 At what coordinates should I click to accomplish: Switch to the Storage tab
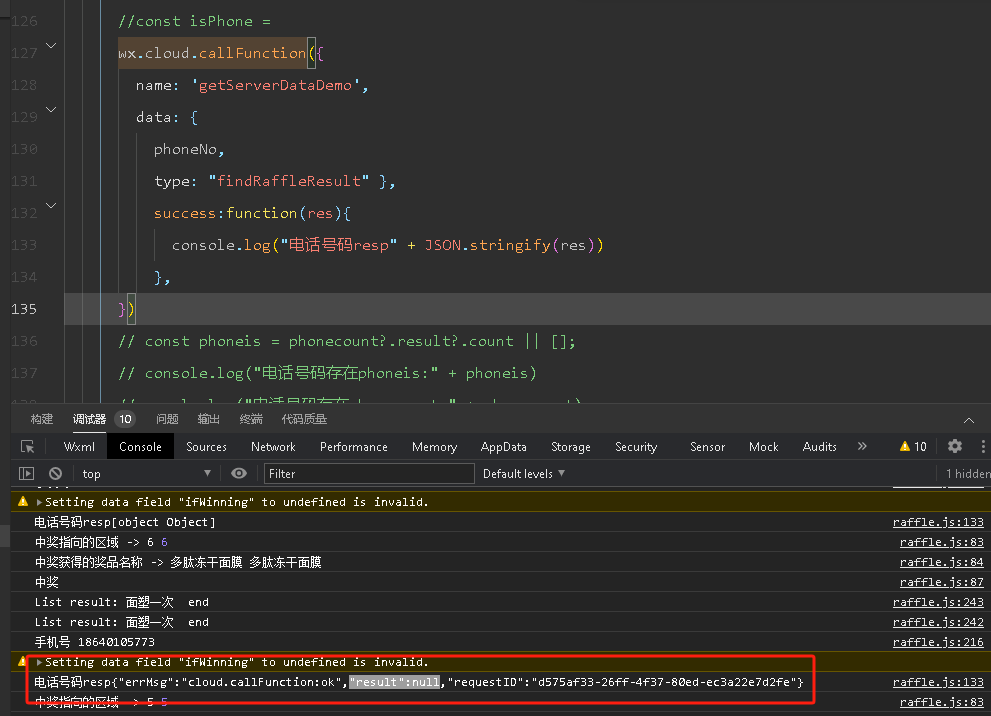tap(571, 447)
